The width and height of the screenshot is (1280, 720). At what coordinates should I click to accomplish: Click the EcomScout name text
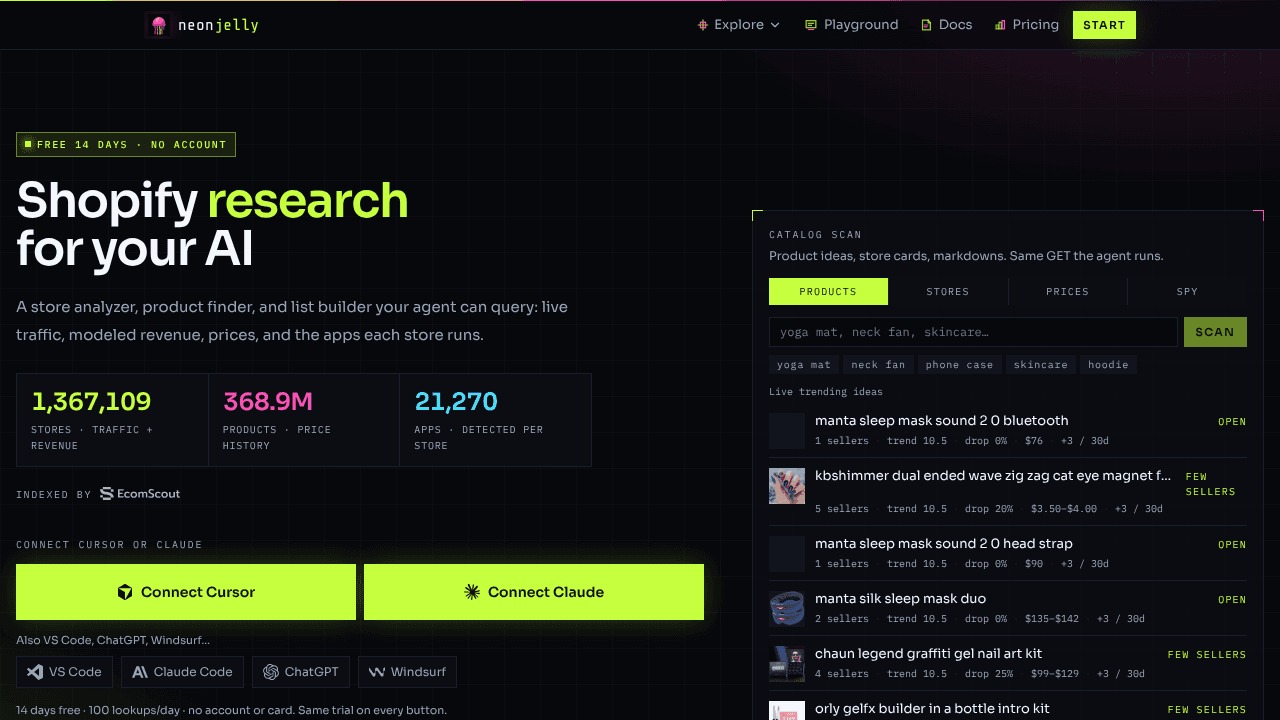(149, 494)
